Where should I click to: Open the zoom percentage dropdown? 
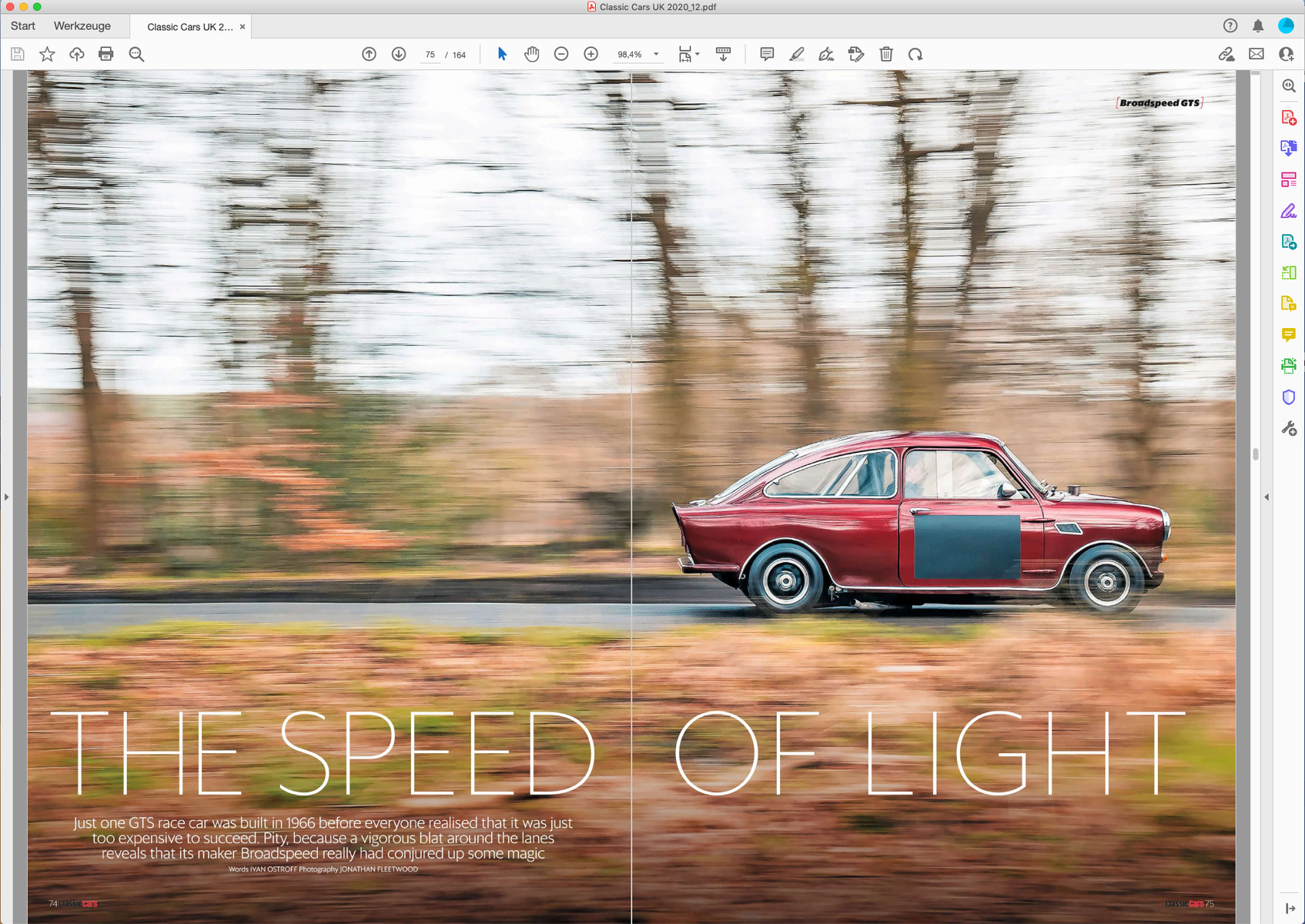tap(656, 55)
